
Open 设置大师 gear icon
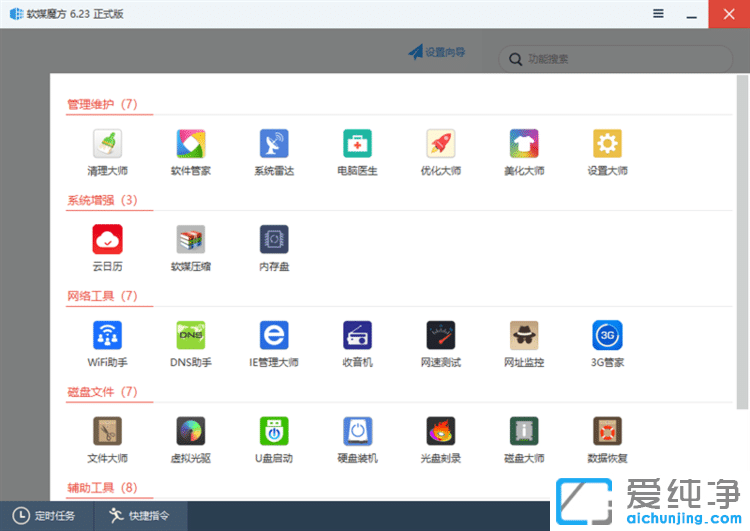[607, 144]
